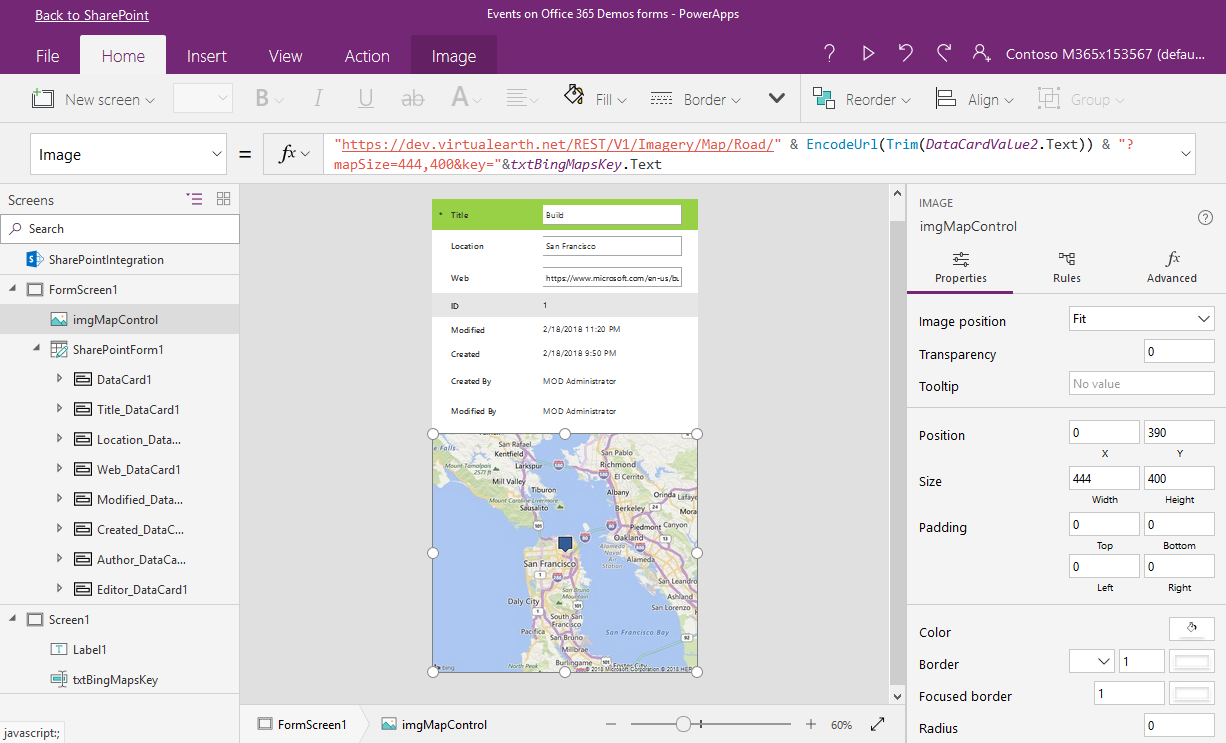The width and height of the screenshot is (1226, 743).
Task: Switch to thumbnail grid view of screens
Action: 223,199
